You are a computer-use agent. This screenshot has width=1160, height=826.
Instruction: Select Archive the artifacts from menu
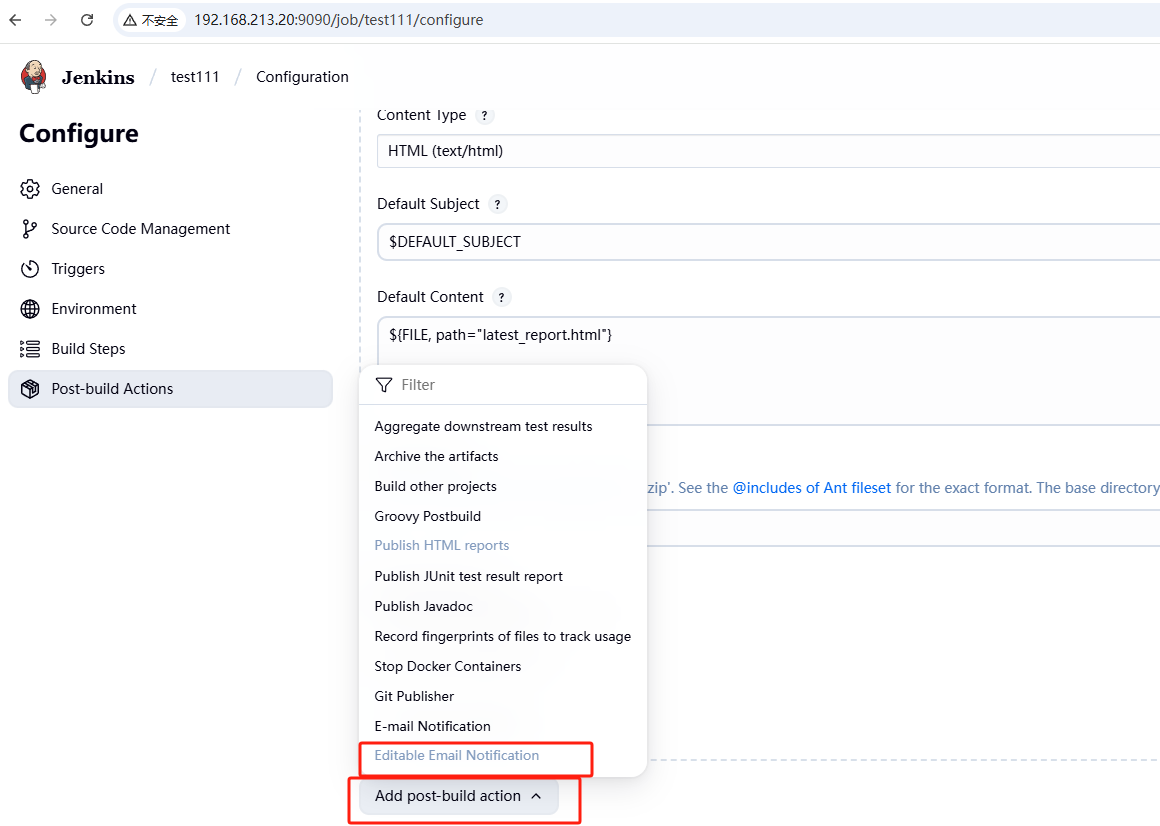pyautogui.click(x=436, y=456)
